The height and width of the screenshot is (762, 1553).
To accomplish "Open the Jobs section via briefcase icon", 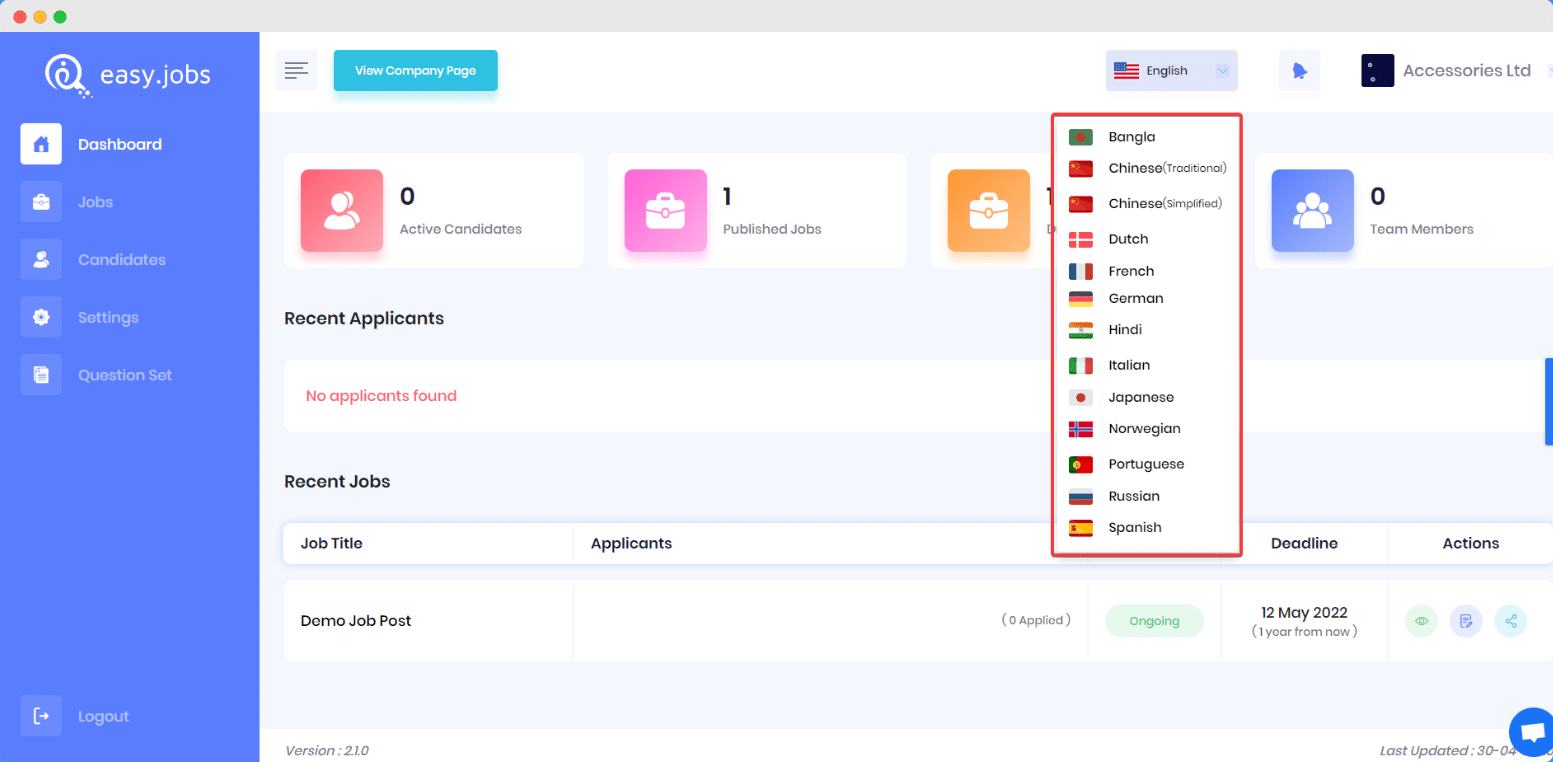I will (x=40, y=201).
